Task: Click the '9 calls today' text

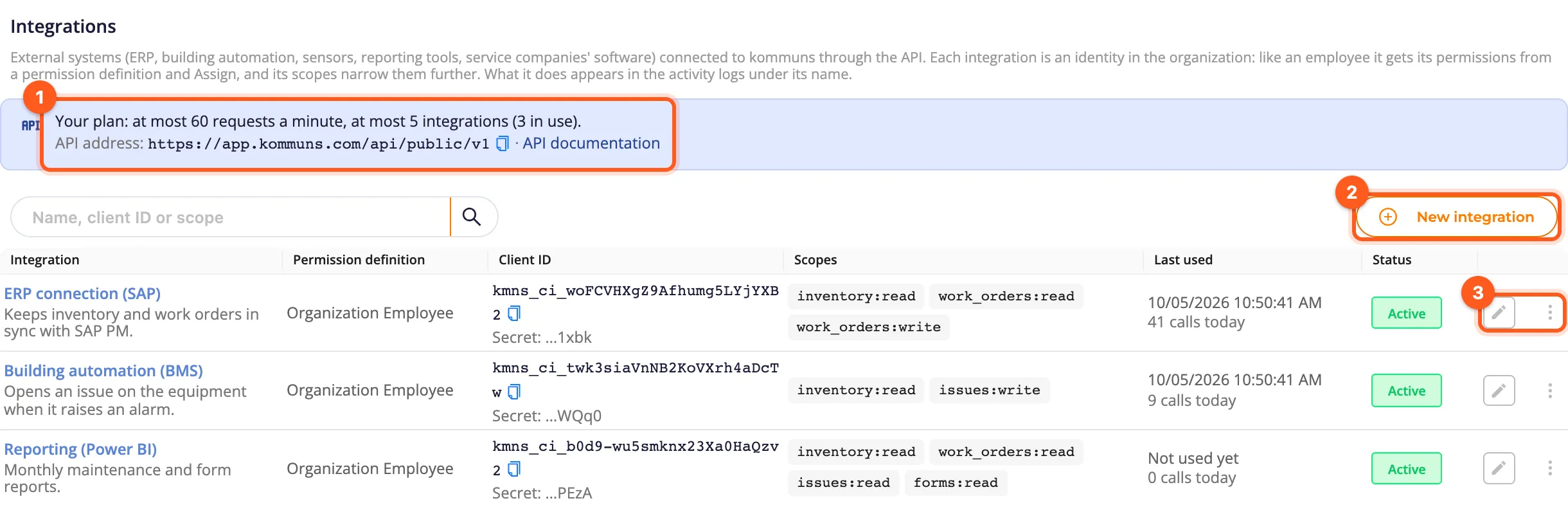Action: [1191, 400]
